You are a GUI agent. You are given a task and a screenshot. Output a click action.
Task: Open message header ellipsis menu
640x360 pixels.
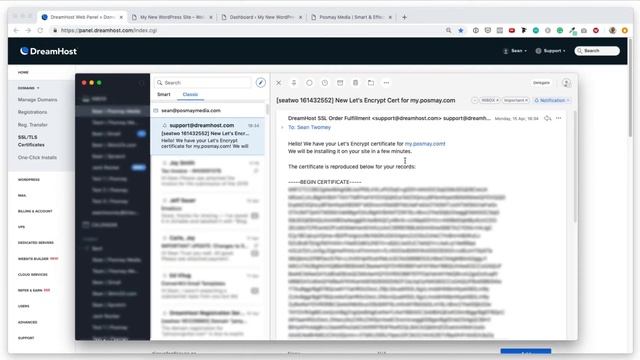(559, 118)
